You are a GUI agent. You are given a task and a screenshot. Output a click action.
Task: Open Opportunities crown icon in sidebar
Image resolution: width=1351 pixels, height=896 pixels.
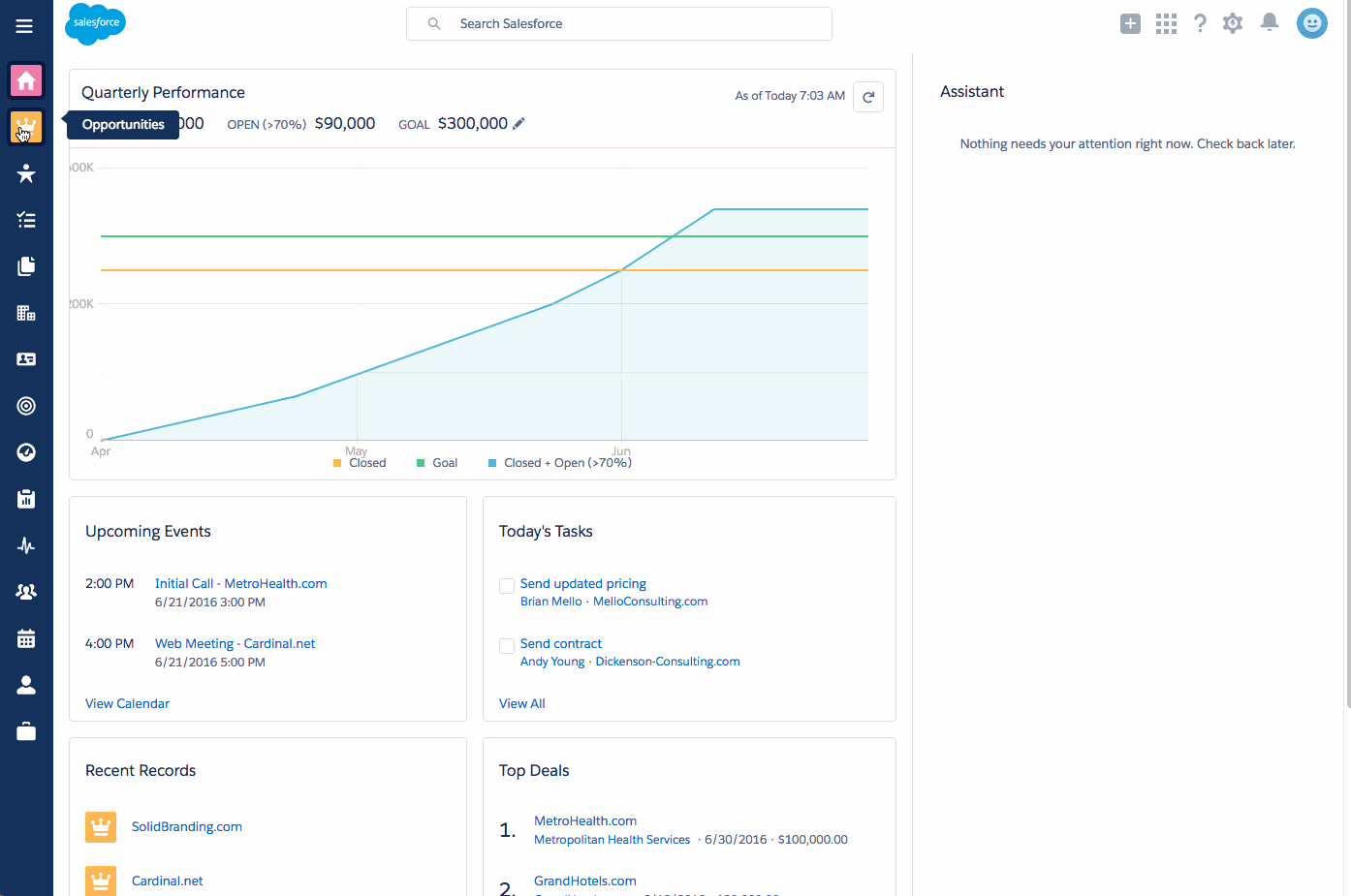click(26, 127)
